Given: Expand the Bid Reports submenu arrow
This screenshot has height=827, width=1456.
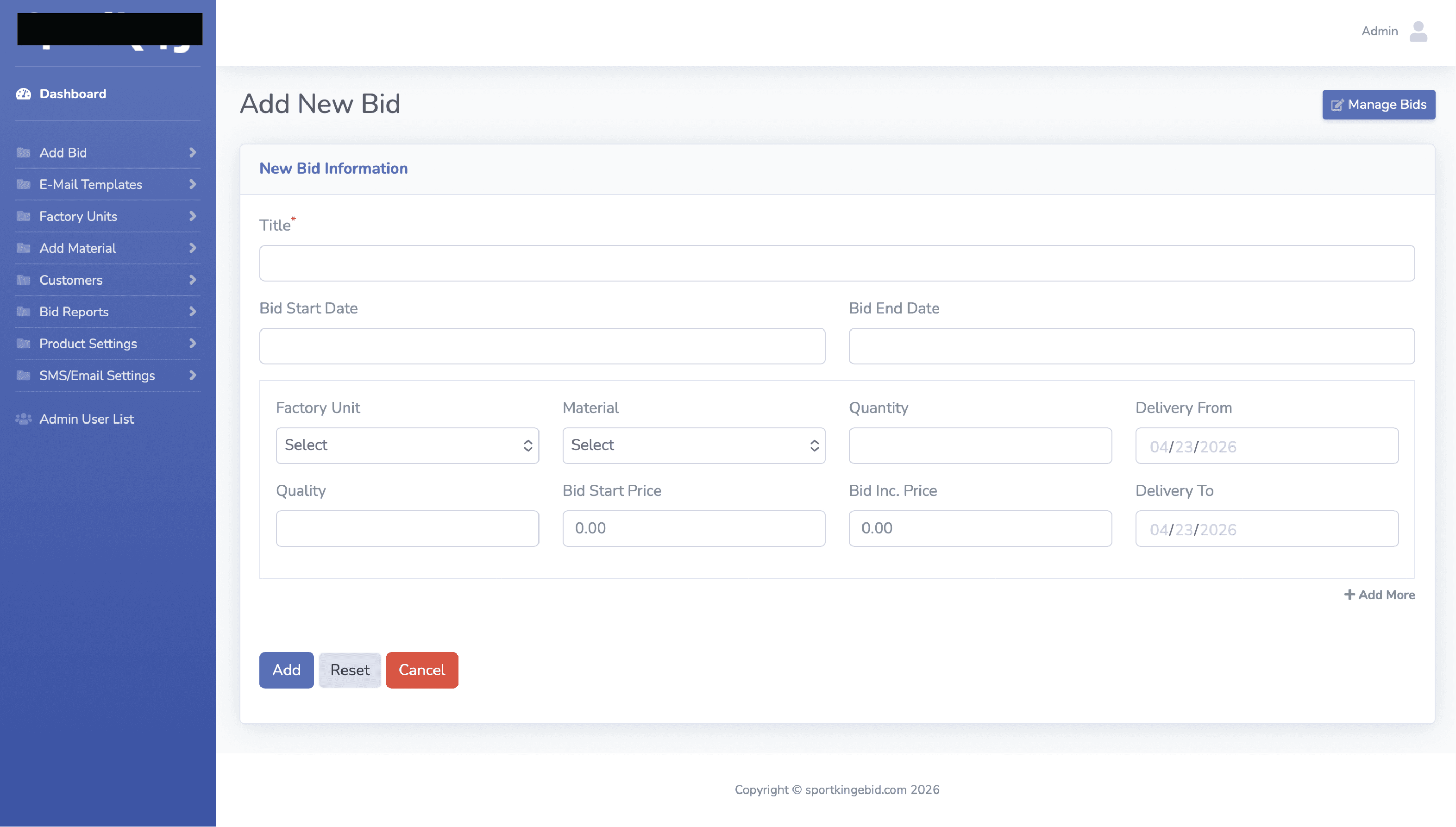Looking at the screenshot, I should tap(193, 311).
